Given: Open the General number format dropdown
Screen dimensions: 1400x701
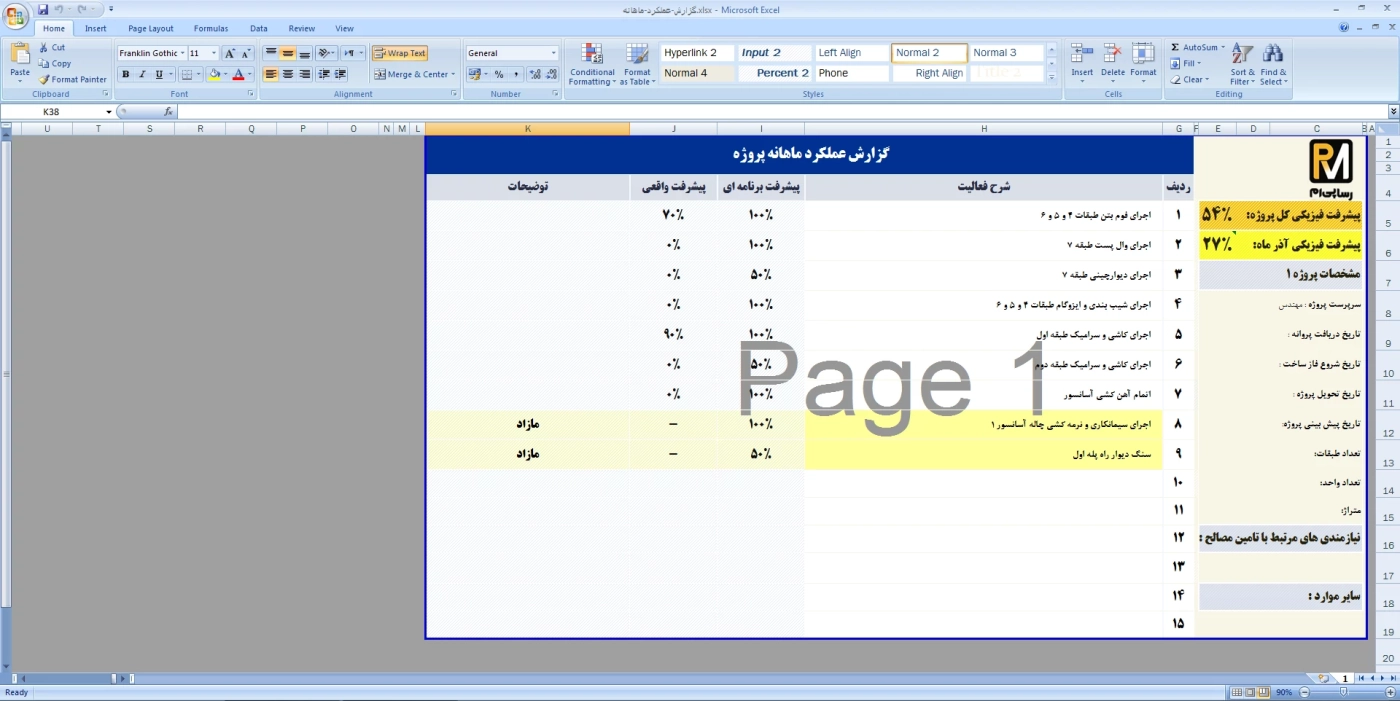Looking at the screenshot, I should [x=554, y=53].
